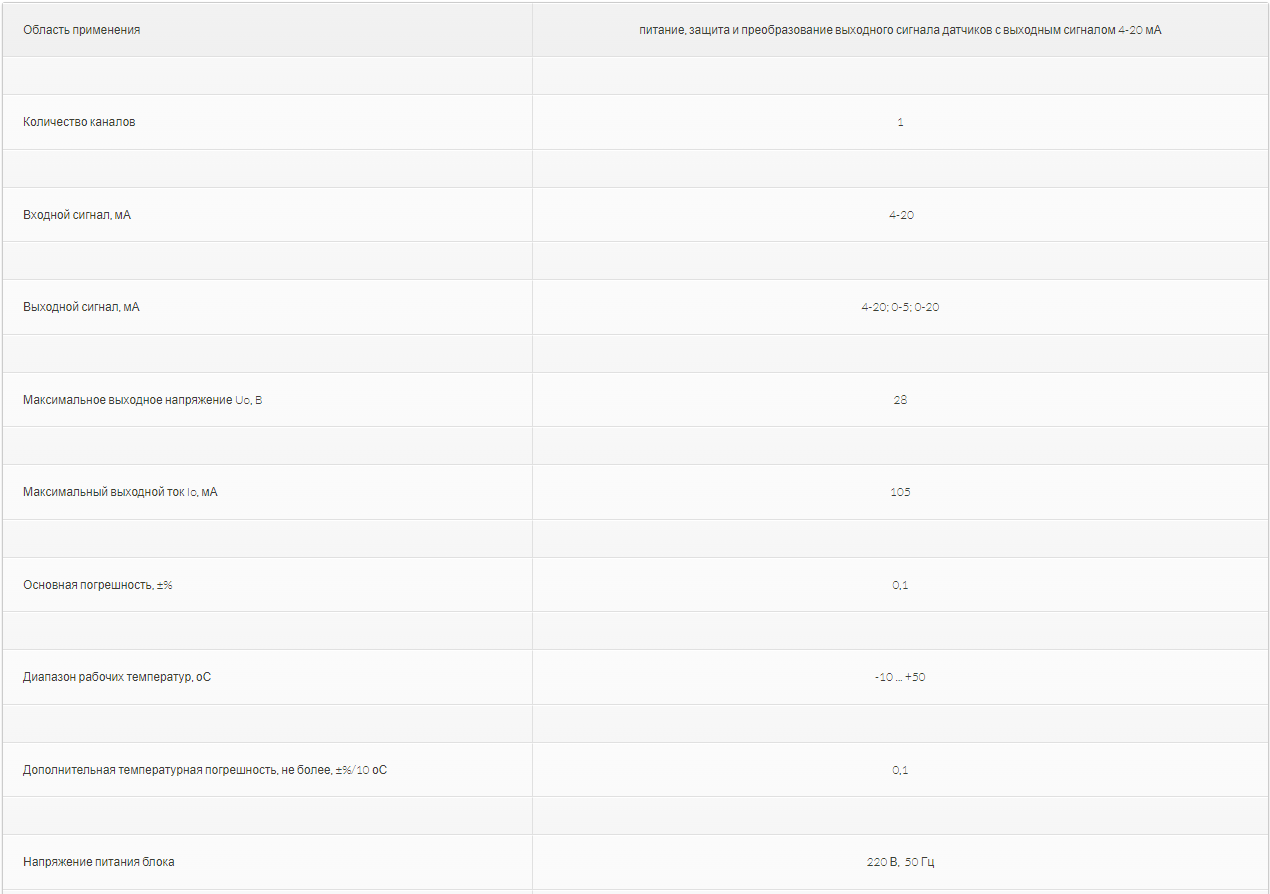The width and height of the screenshot is (1270, 894).
Task: Click 'Диапазон рабочих температур, оС' label
Action: point(117,677)
